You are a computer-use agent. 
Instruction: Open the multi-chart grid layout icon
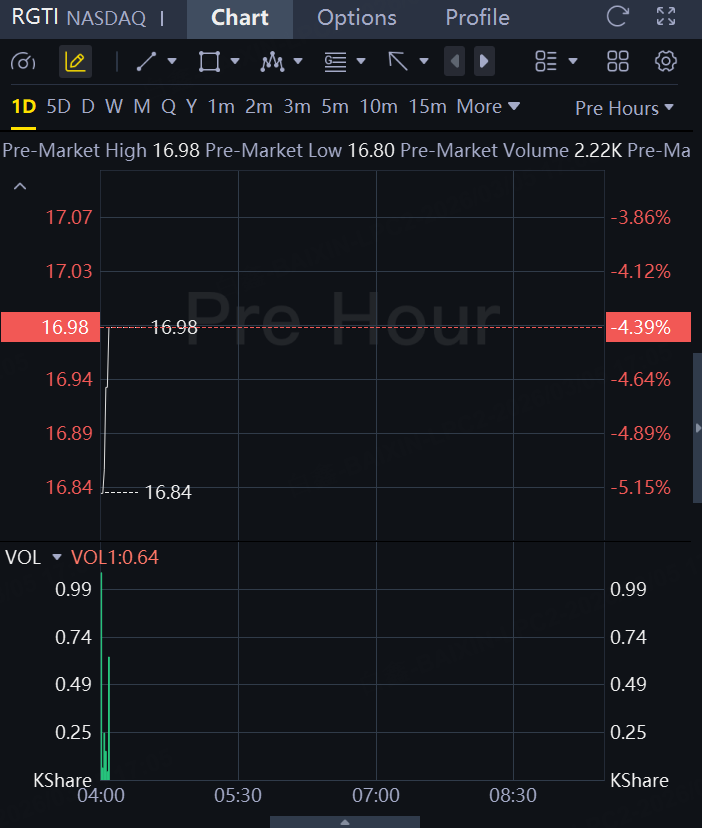618,62
